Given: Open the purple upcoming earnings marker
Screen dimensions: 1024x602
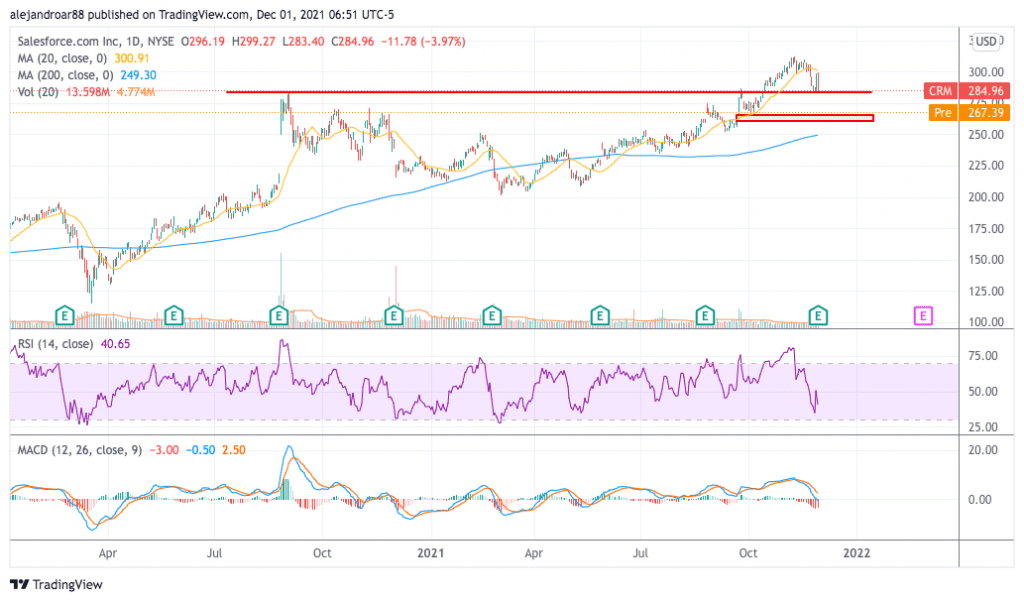Looking at the screenshot, I should point(923,316).
